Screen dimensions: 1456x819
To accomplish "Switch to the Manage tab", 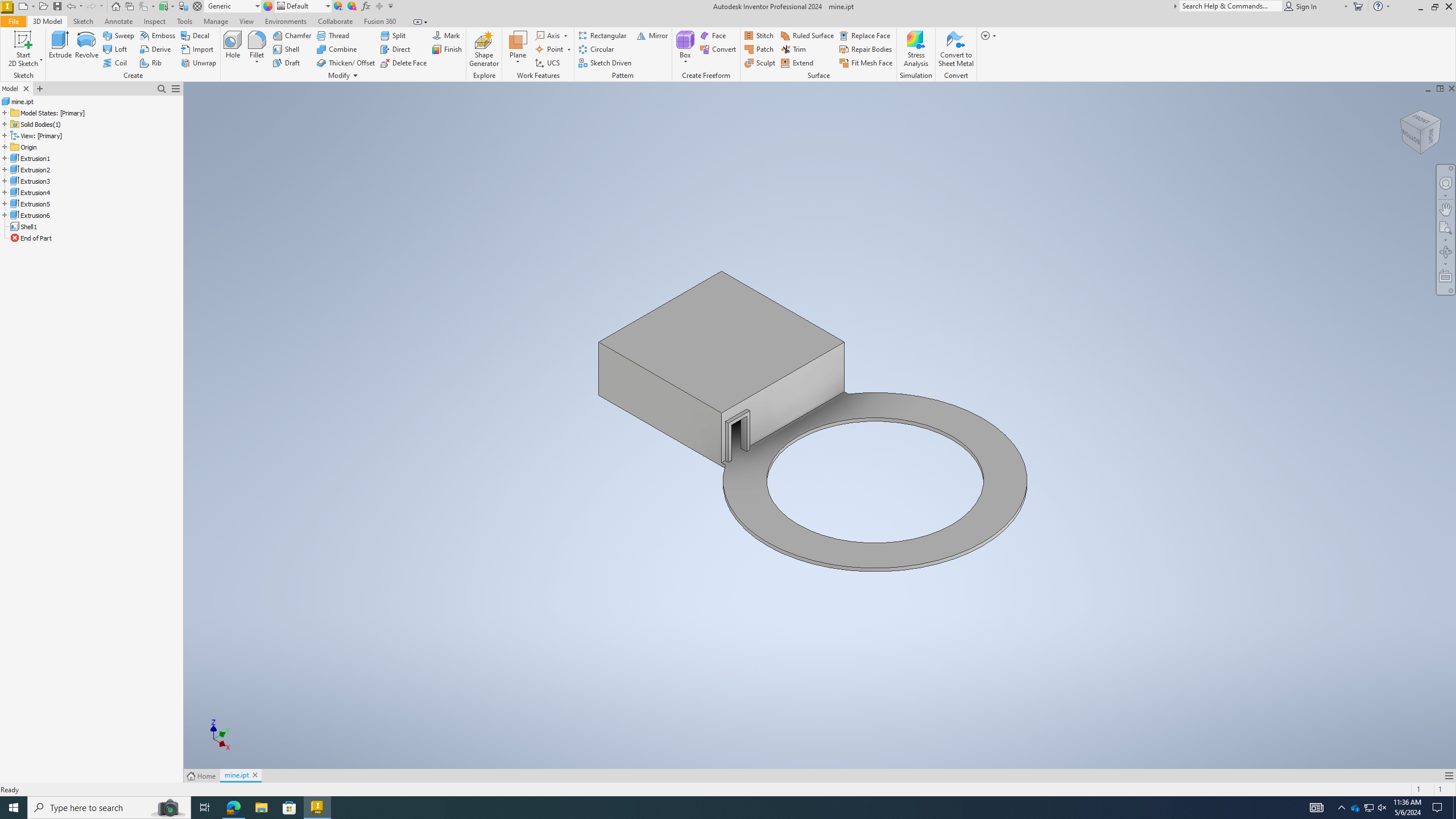I will tap(216, 21).
